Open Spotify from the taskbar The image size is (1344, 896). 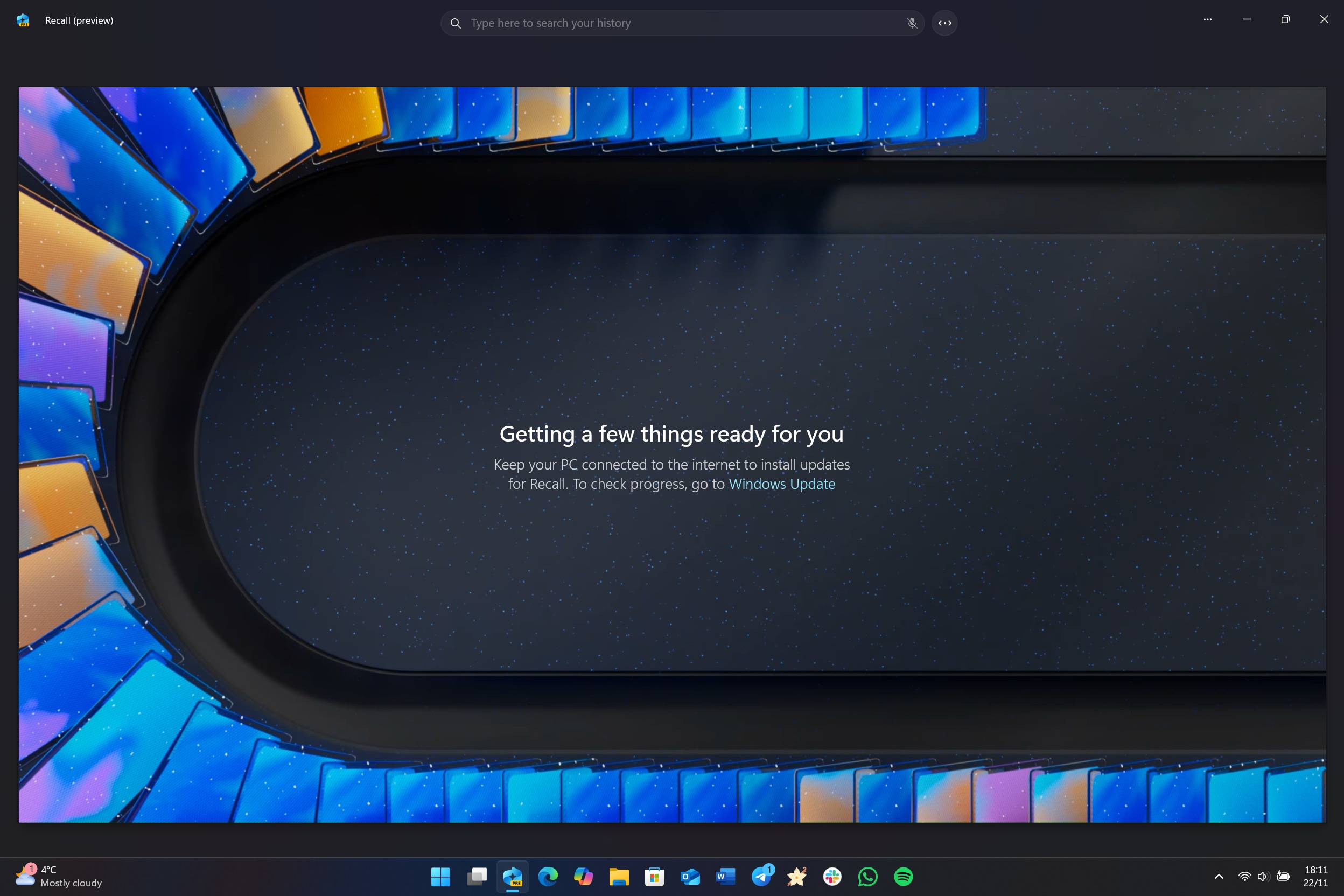(x=904, y=877)
